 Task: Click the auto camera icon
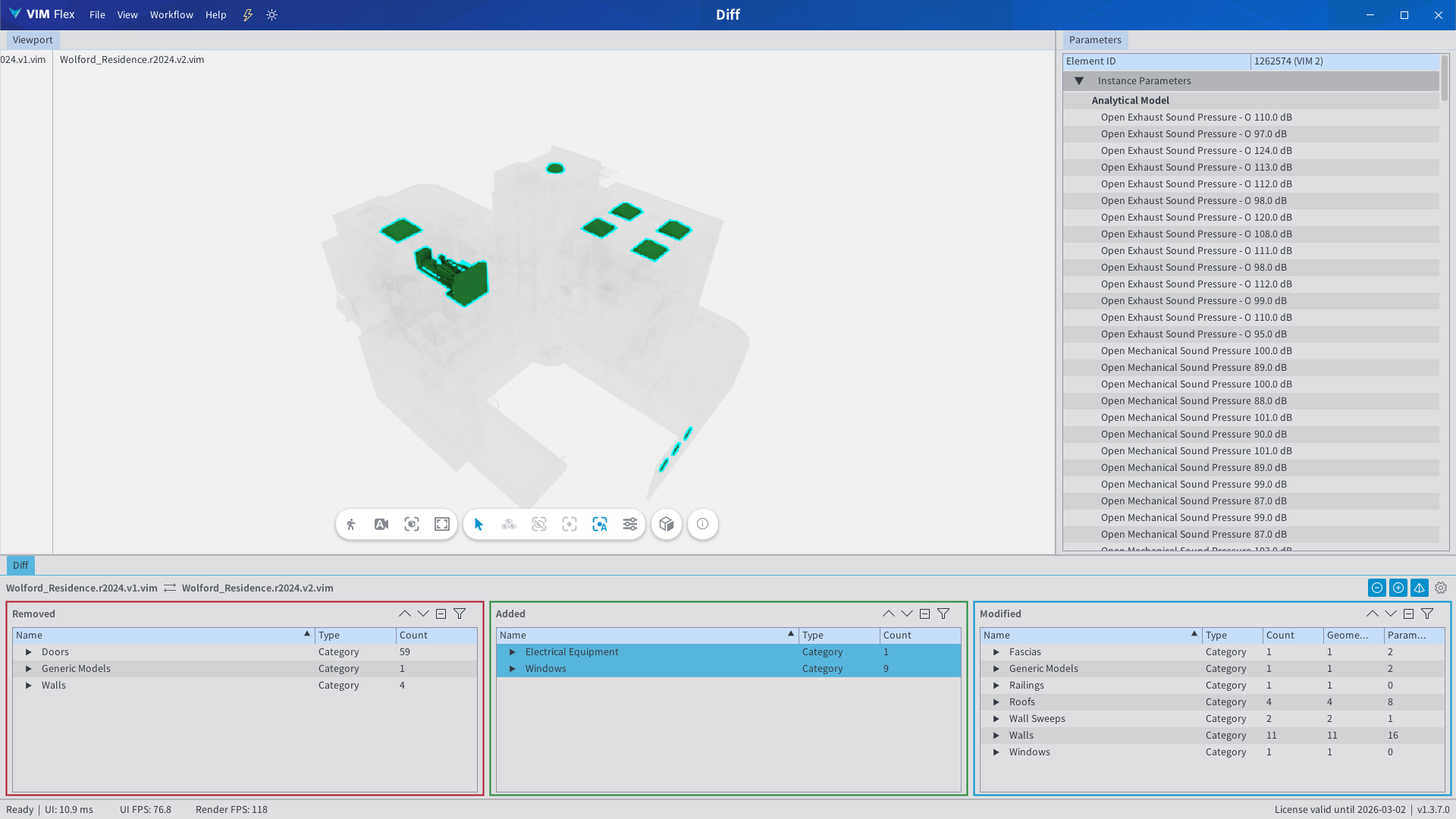click(381, 524)
